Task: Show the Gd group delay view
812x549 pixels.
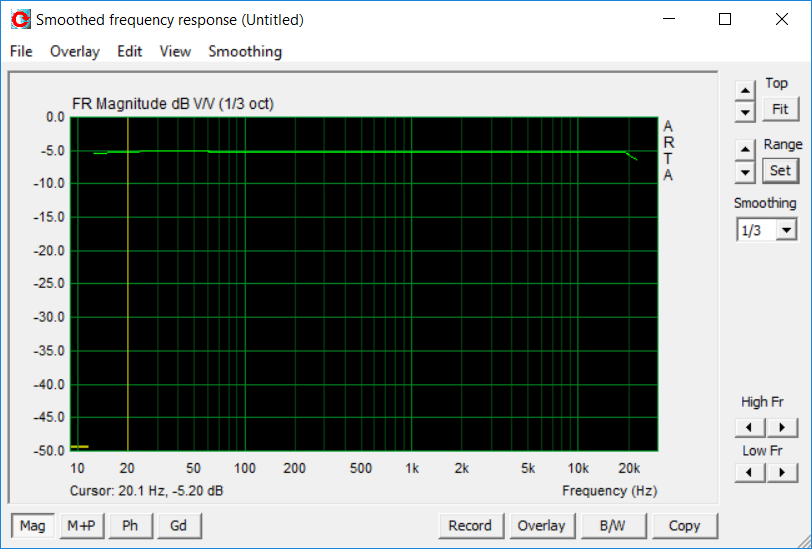Action: (179, 526)
